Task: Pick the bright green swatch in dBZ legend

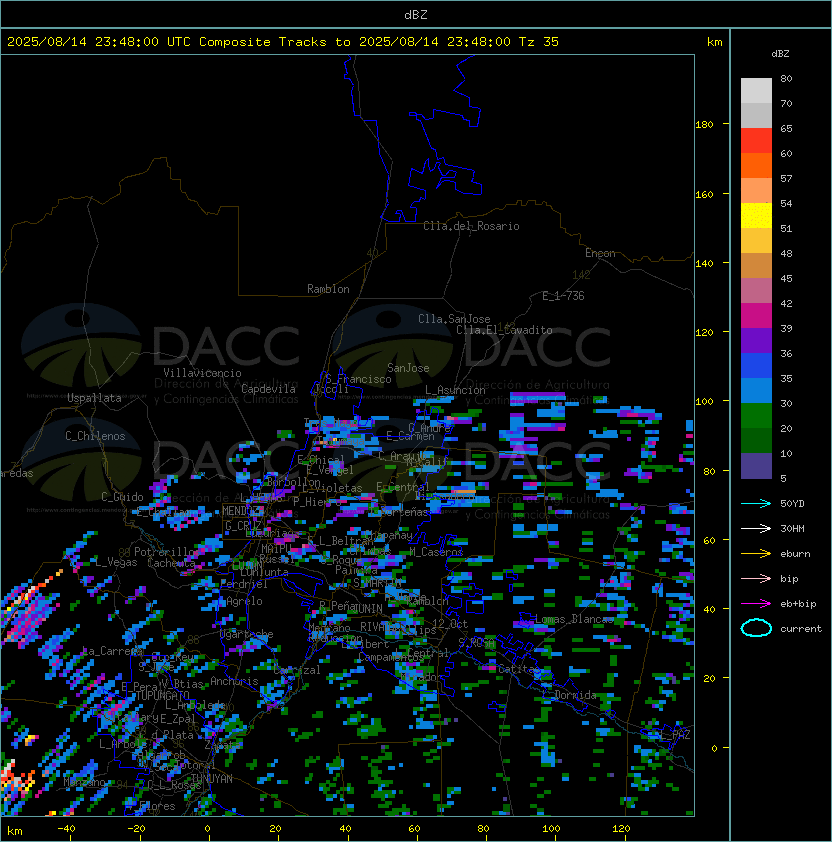Action: point(756,416)
